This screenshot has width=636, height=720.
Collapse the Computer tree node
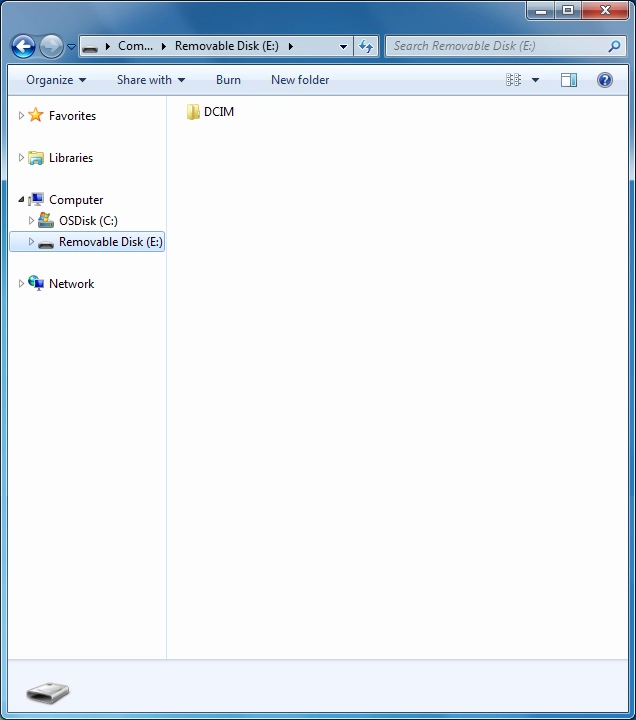(21, 200)
